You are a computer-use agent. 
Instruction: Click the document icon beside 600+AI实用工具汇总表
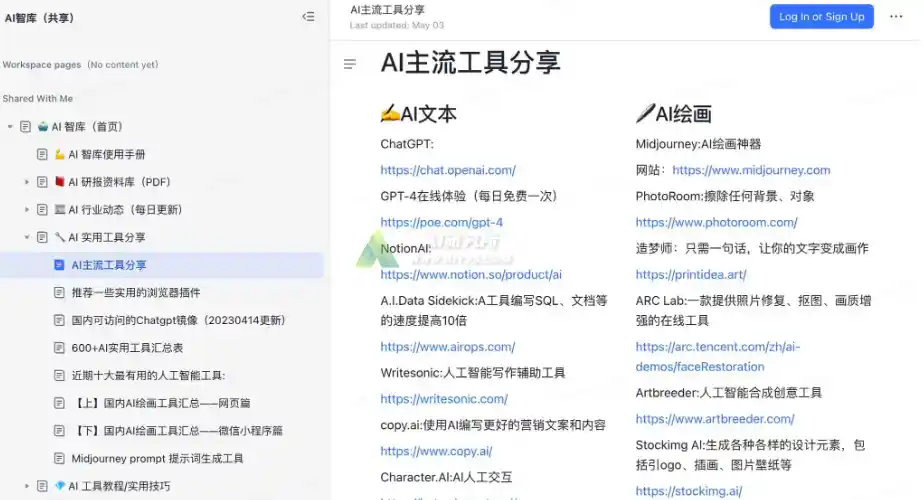point(59,348)
